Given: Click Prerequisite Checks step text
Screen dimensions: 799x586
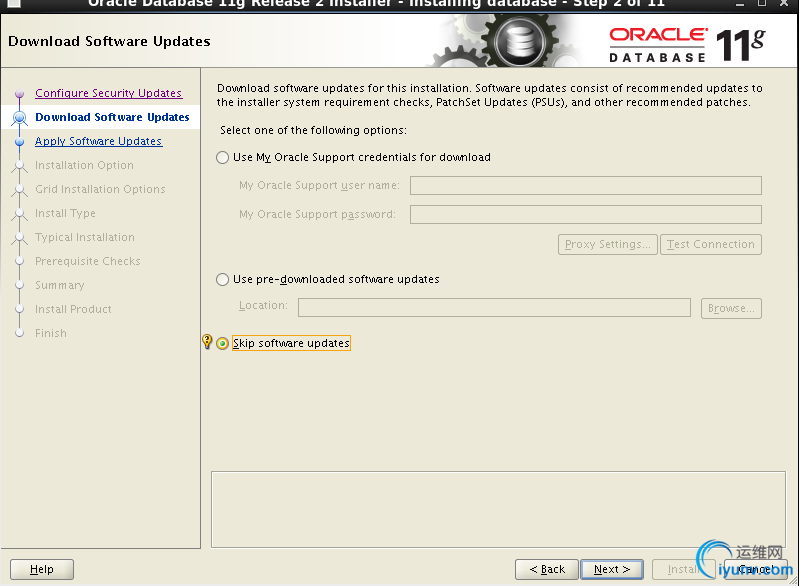Looking at the screenshot, I should pos(88,261).
